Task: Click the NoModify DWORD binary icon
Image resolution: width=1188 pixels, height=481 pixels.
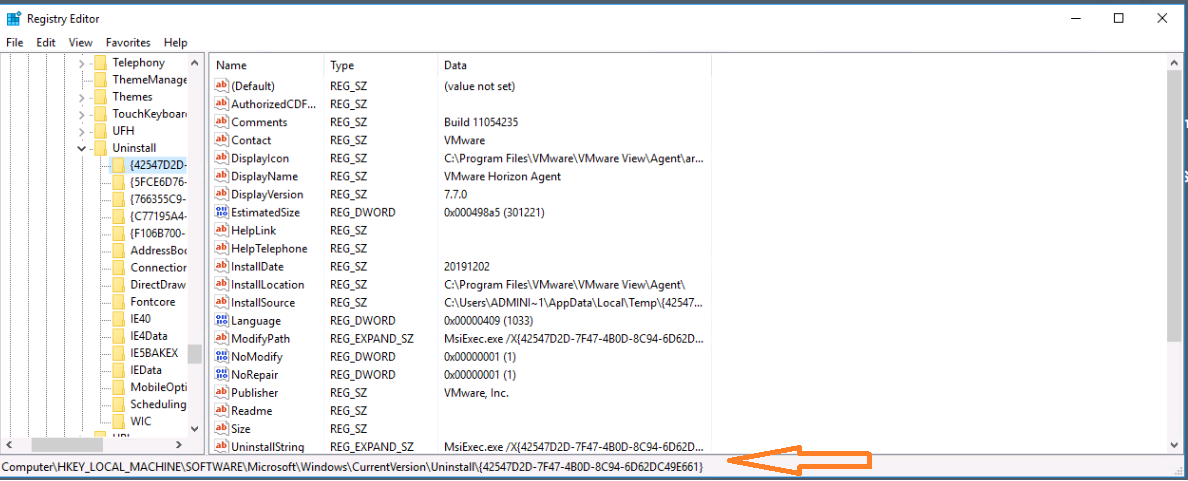Action: (222, 356)
